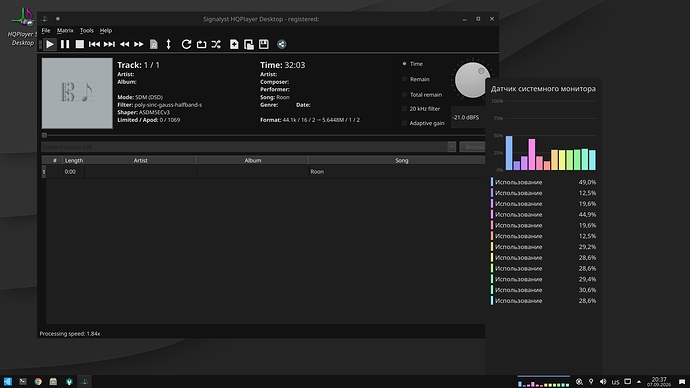690x388 pixels.
Task: Sort playlist by Artist column header
Action: tap(140, 161)
